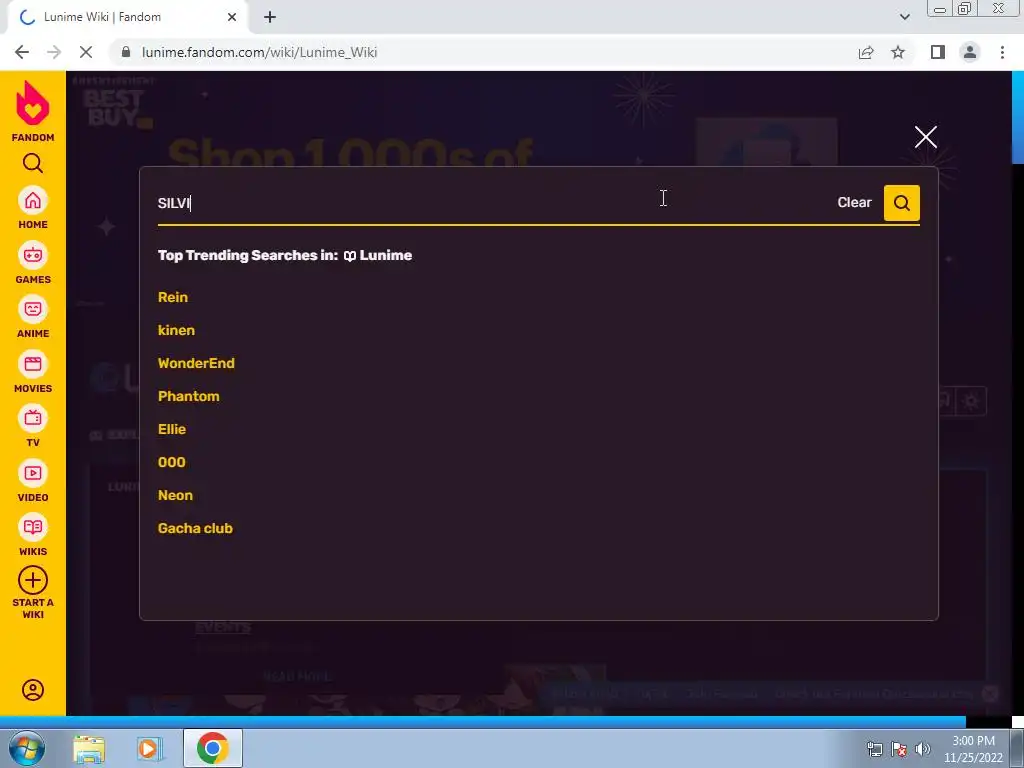
Task: Select Lunime Wiki browser tab
Action: (127, 17)
